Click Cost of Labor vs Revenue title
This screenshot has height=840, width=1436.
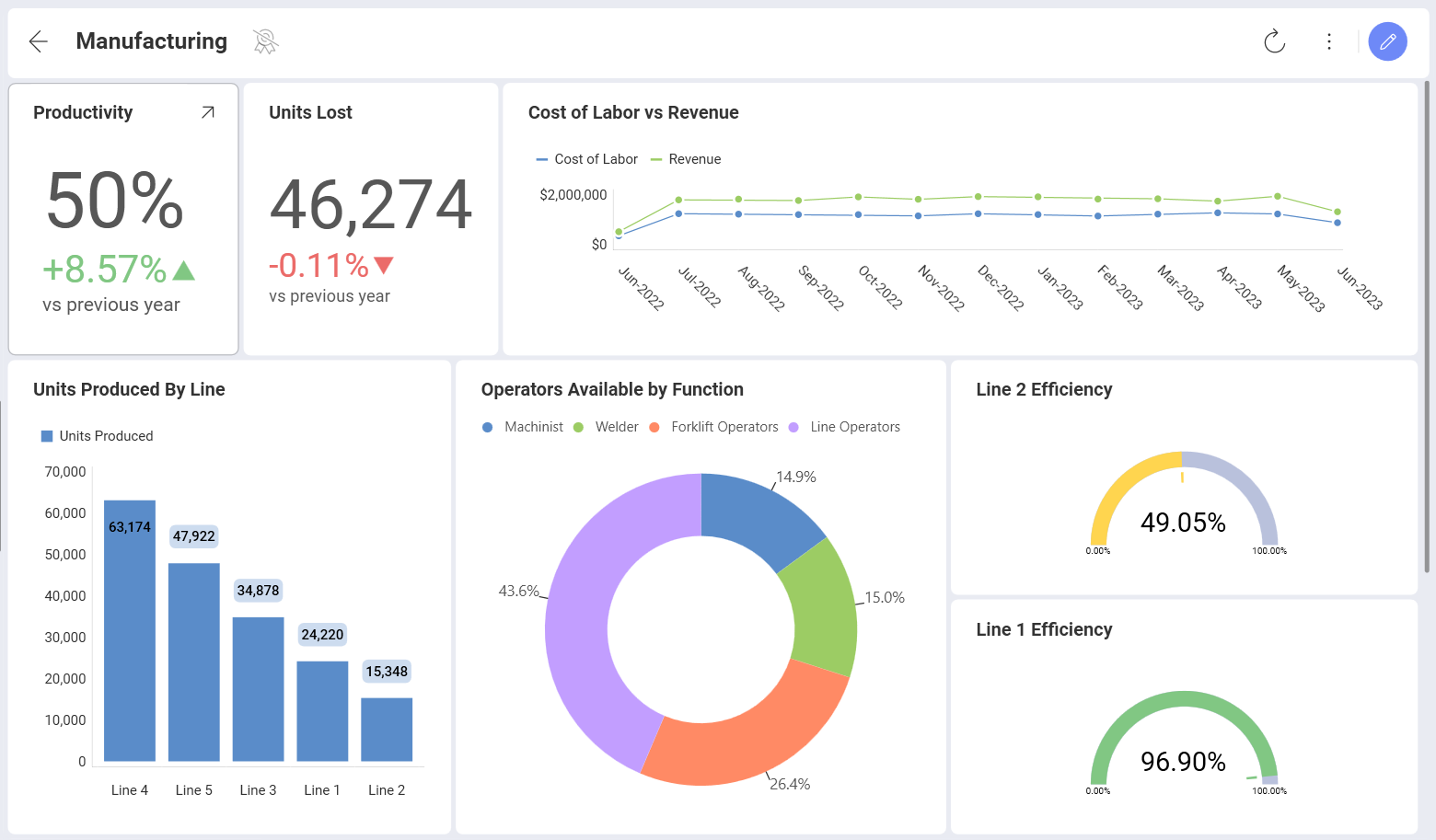tap(633, 112)
